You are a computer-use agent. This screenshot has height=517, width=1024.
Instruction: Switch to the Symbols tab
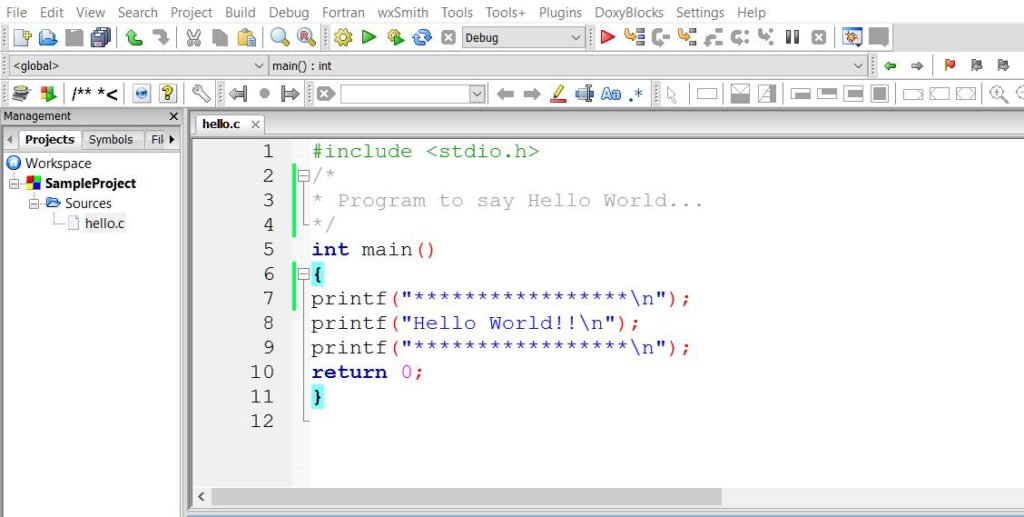click(110, 140)
